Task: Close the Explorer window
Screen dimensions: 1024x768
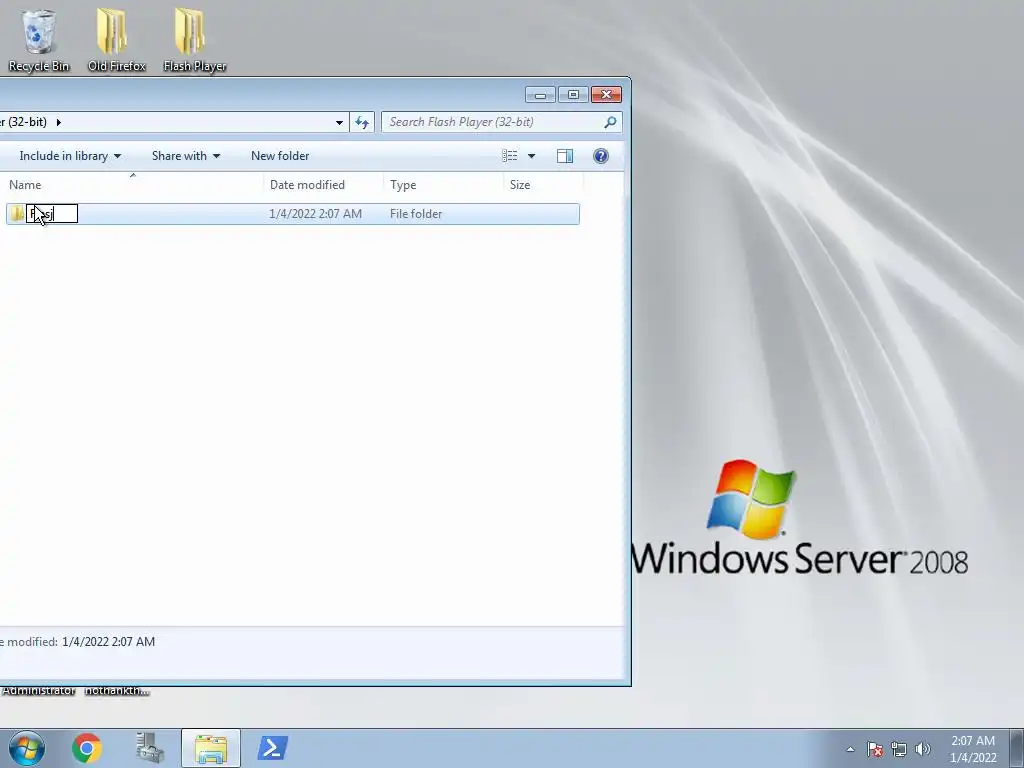Action: click(x=606, y=95)
